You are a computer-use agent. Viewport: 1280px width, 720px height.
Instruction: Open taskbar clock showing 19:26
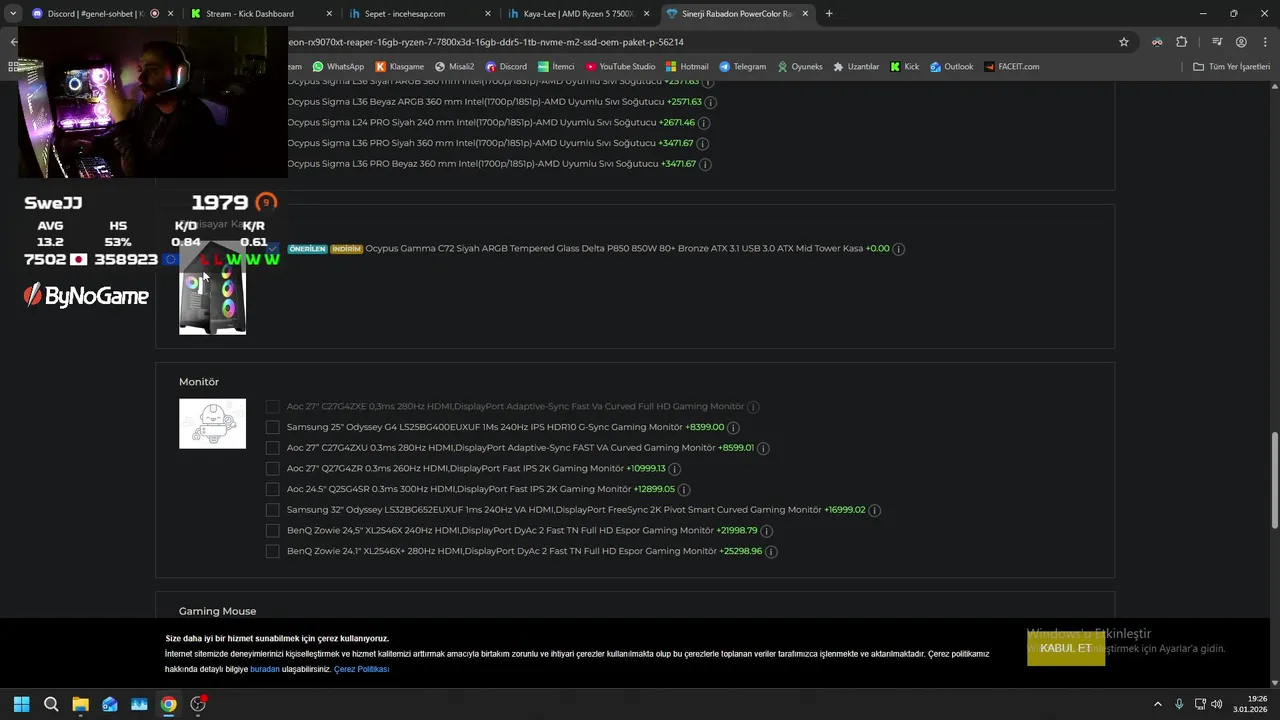1251,704
